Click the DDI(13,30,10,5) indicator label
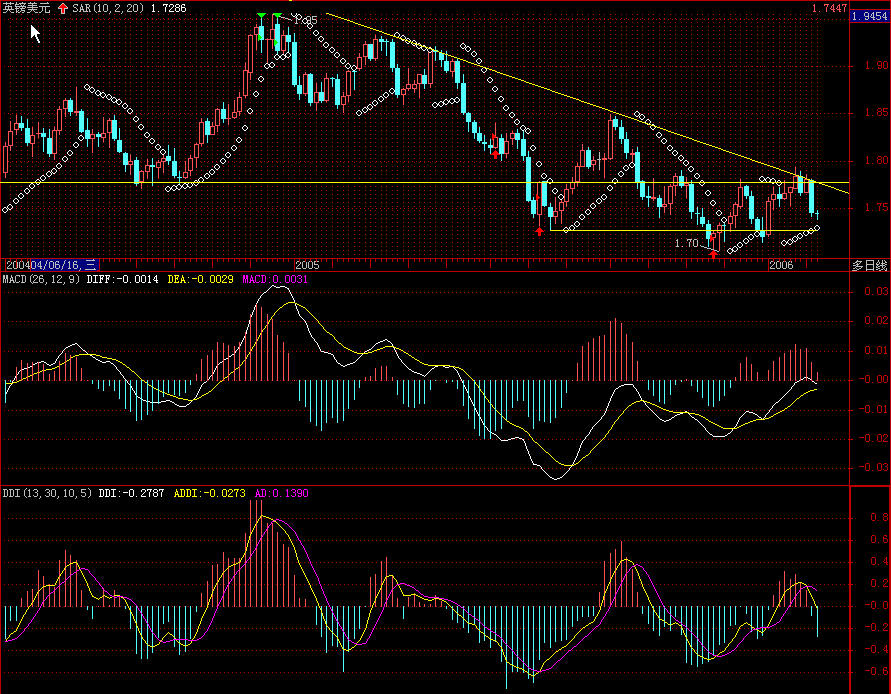The height and width of the screenshot is (694, 891). [x=47, y=493]
